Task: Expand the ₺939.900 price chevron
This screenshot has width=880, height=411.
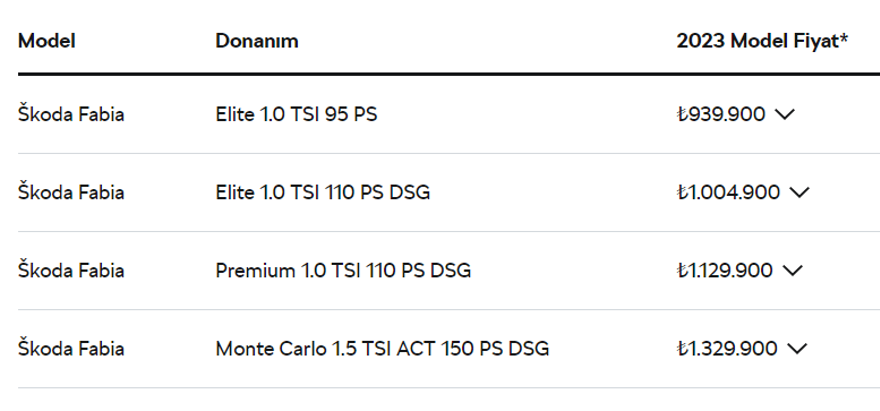Action: pyautogui.click(x=785, y=114)
